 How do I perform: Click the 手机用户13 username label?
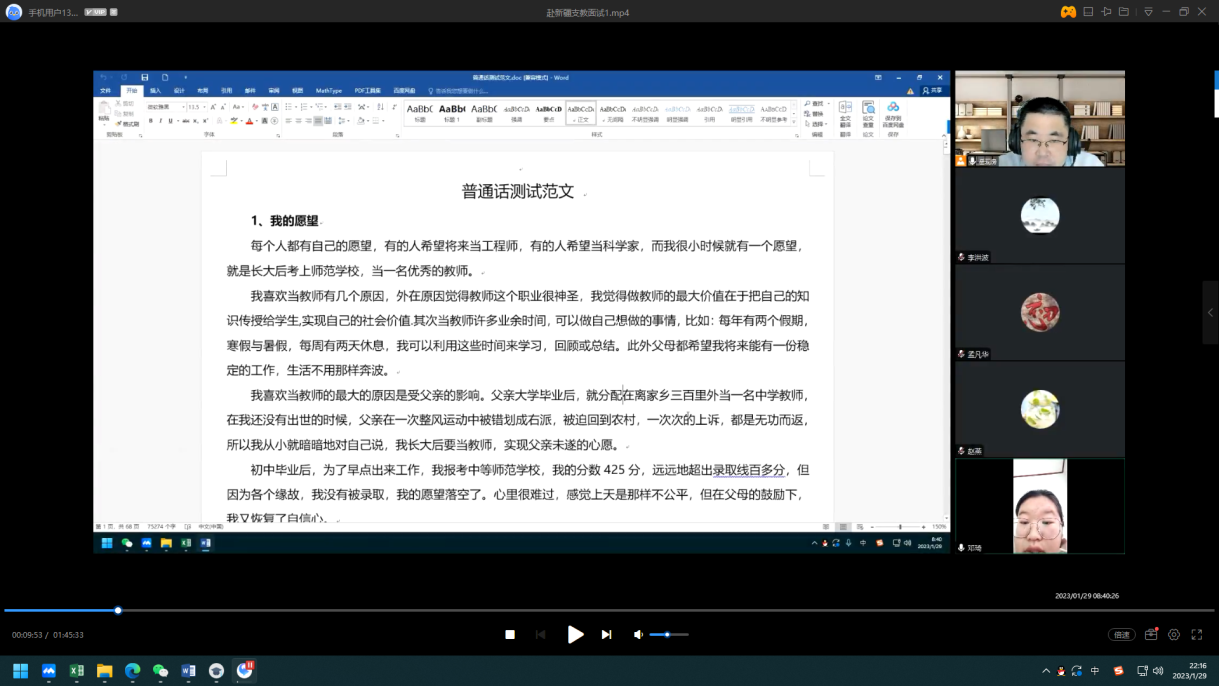coord(52,13)
